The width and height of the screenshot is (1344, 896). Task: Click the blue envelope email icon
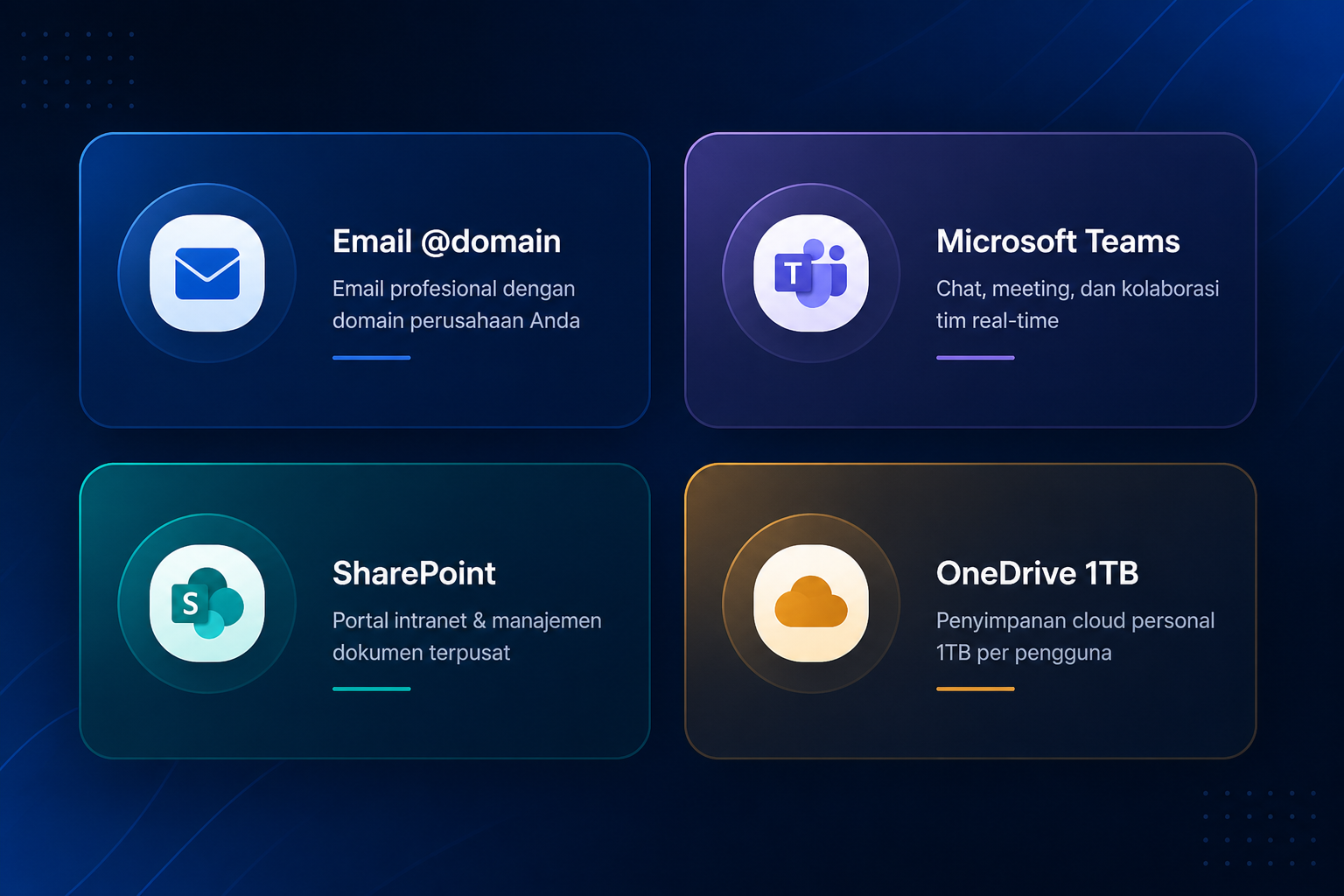click(207, 273)
